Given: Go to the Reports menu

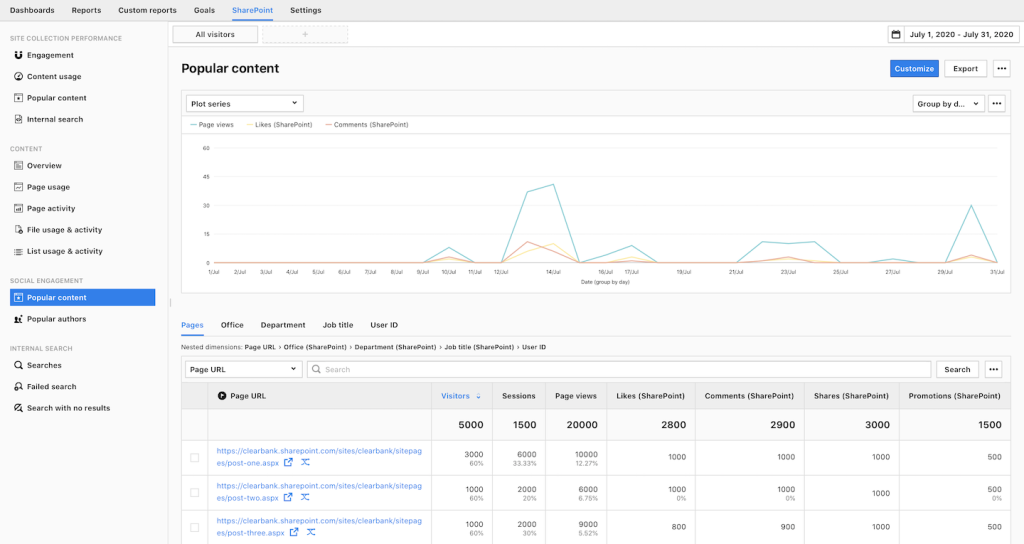Looking at the screenshot, I should coord(86,10).
